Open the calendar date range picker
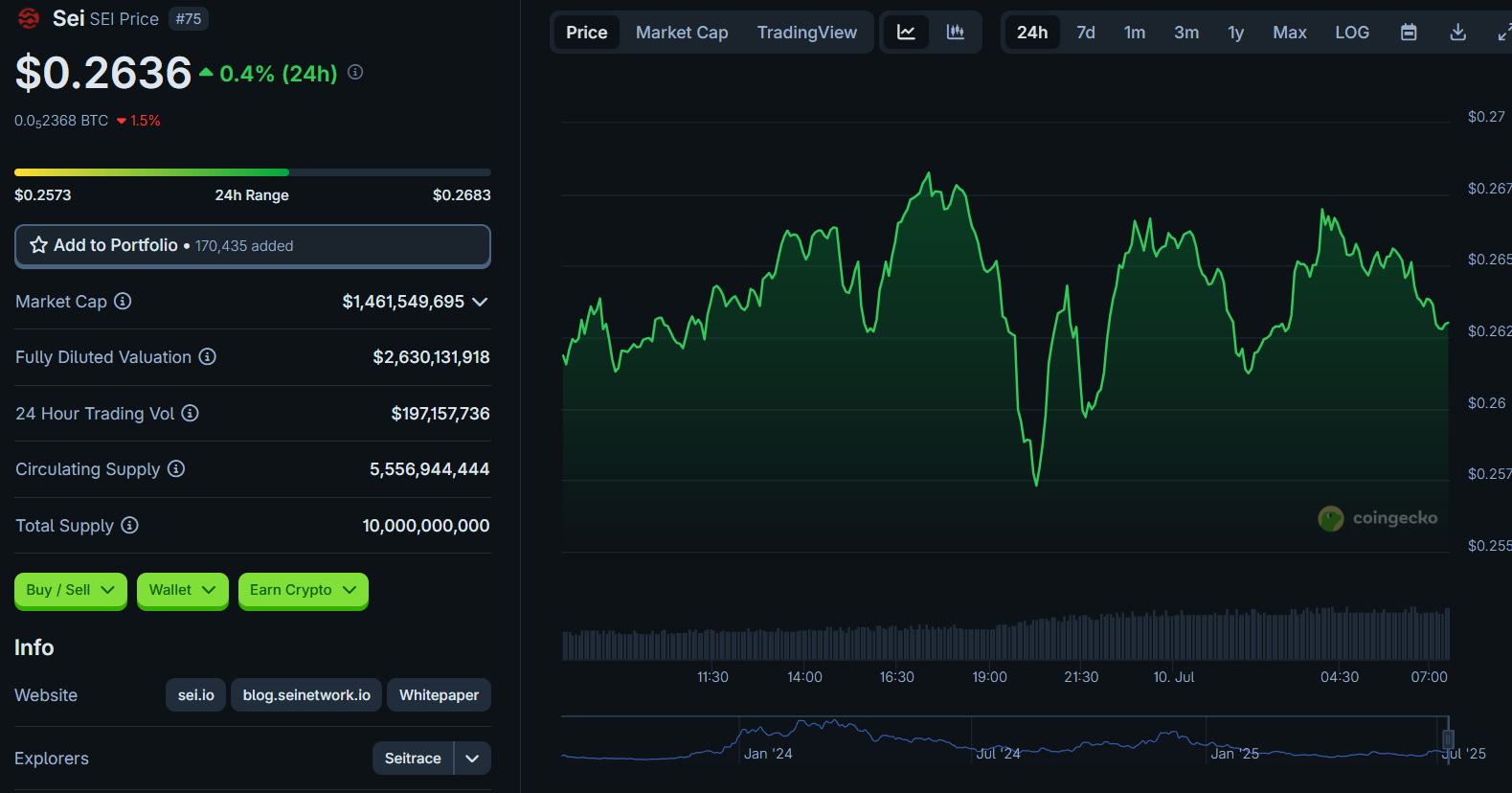Viewport: 1512px width, 793px height. click(x=1409, y=33)
